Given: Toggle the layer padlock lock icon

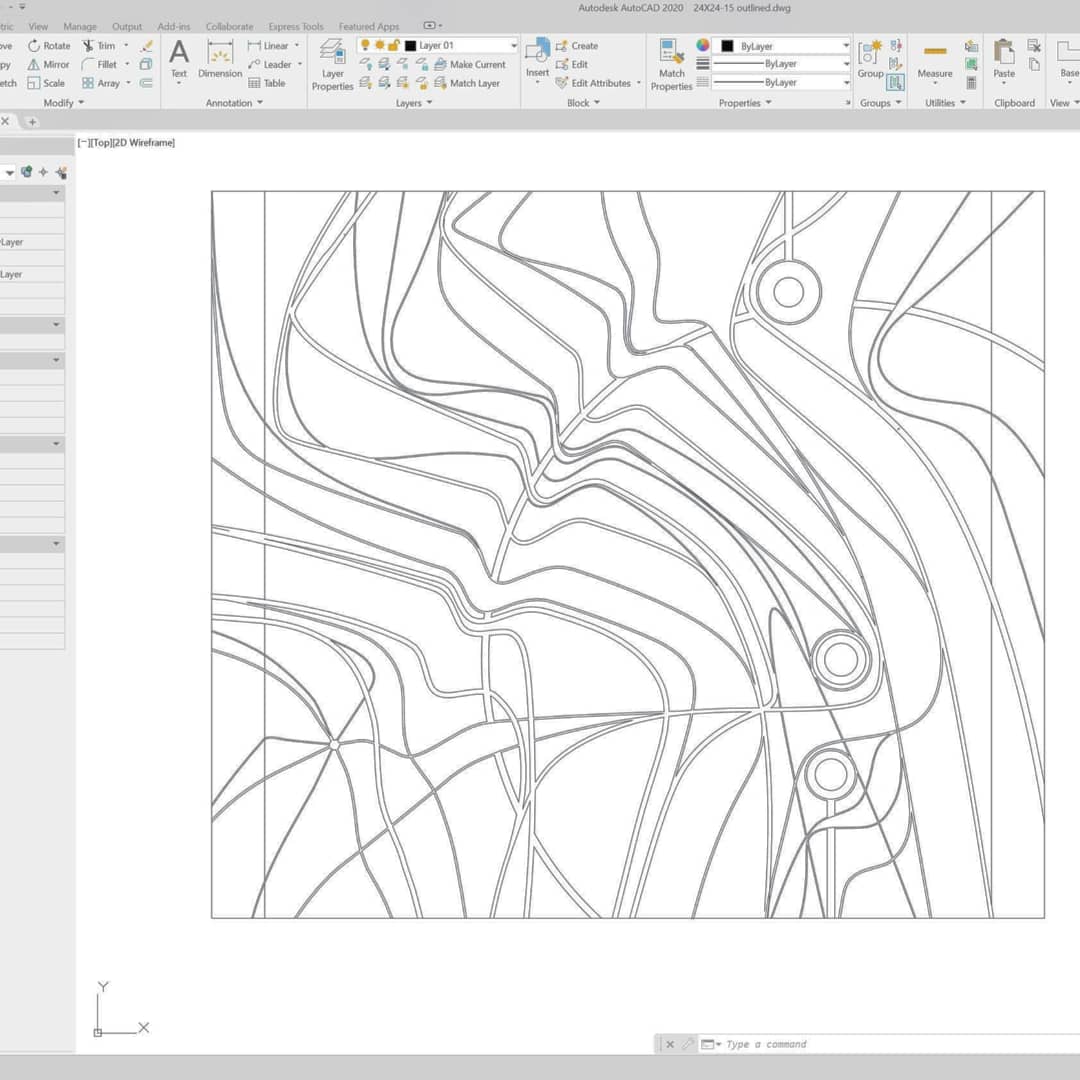Looking at the screenshot, I should [394, 46].
